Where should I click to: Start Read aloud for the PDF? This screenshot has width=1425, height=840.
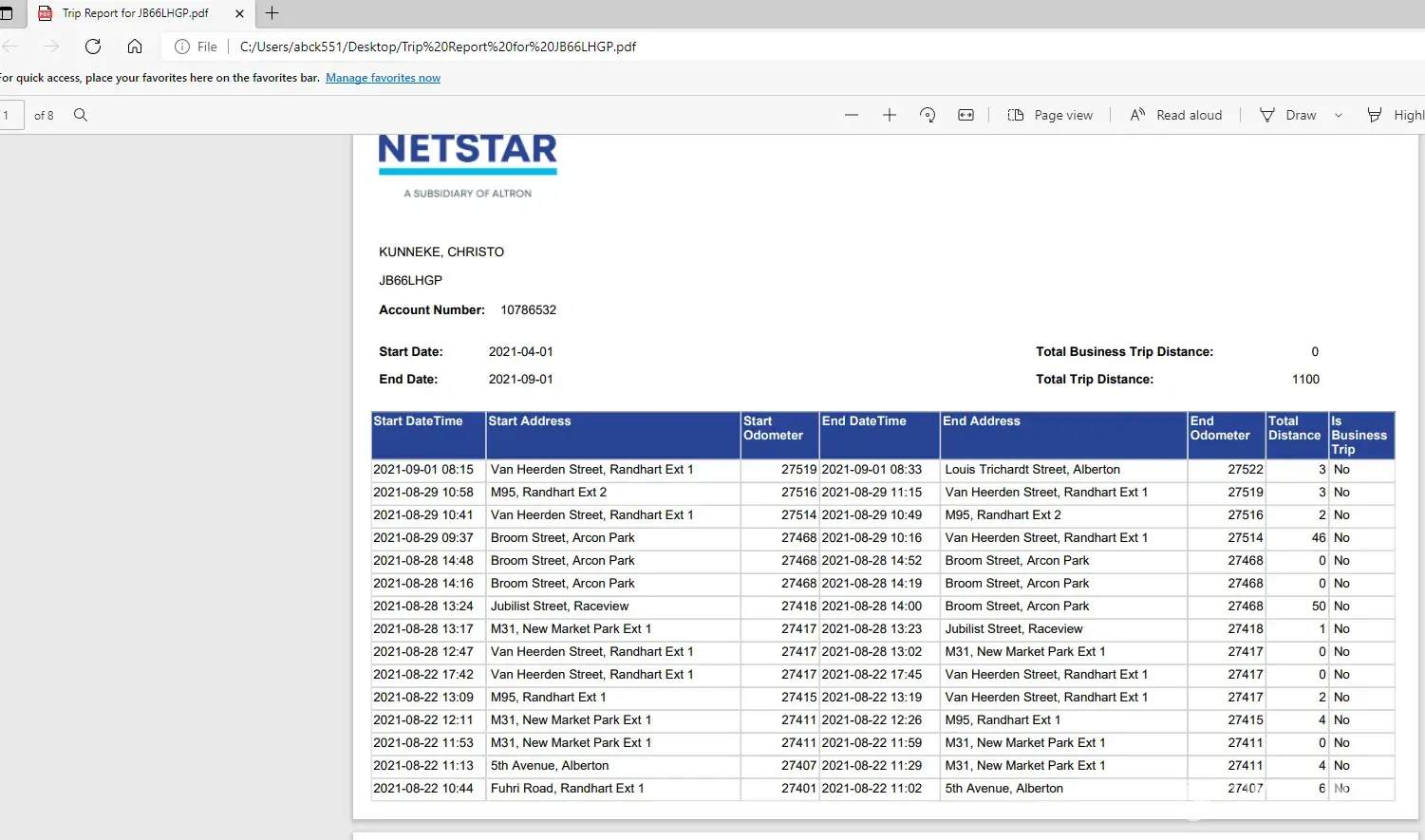click(1176, 115)
